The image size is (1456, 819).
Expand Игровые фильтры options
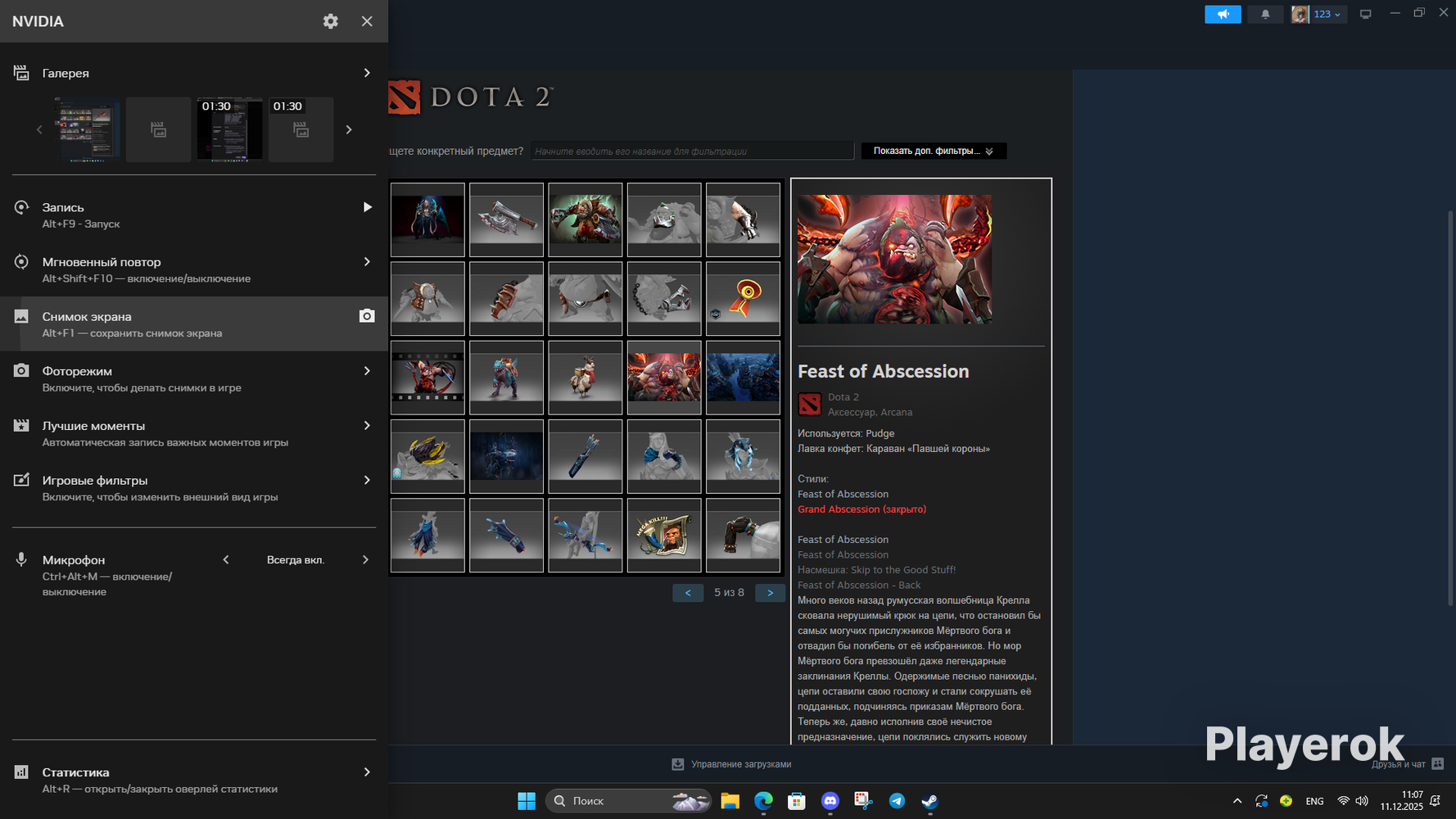(x=367, y=480)
